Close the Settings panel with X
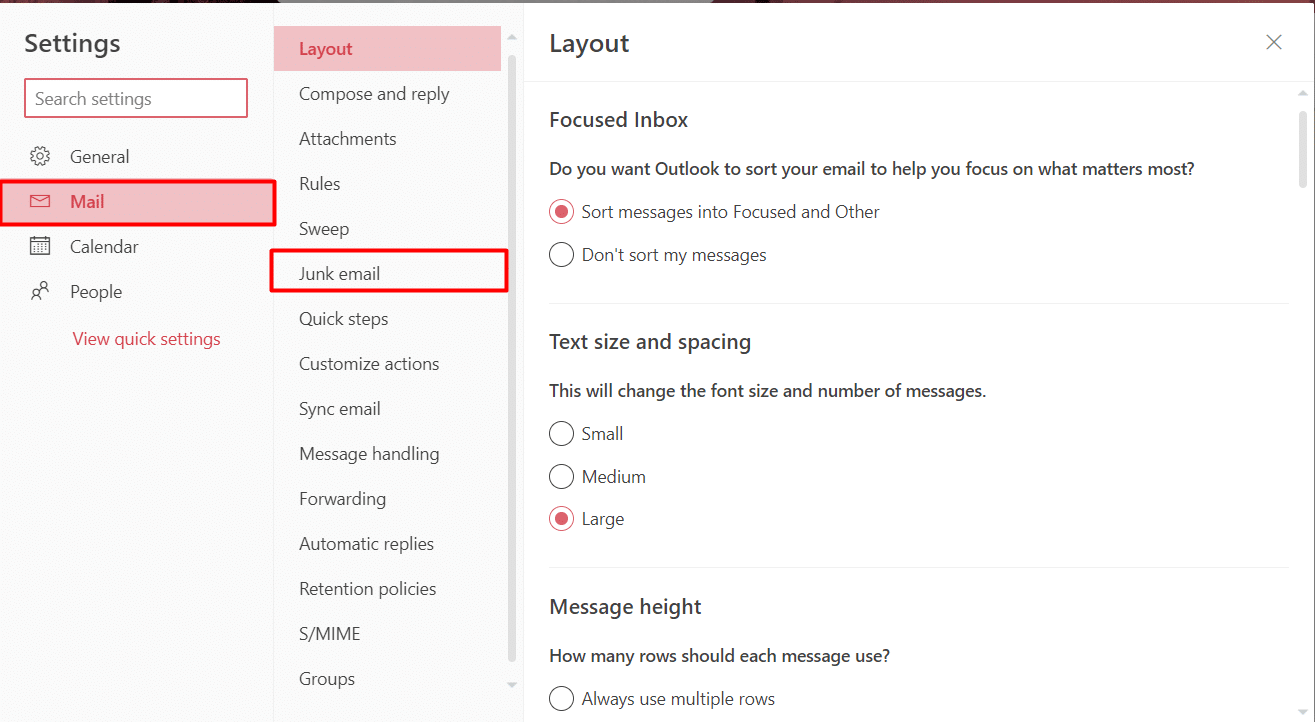 pos(1273,42)
